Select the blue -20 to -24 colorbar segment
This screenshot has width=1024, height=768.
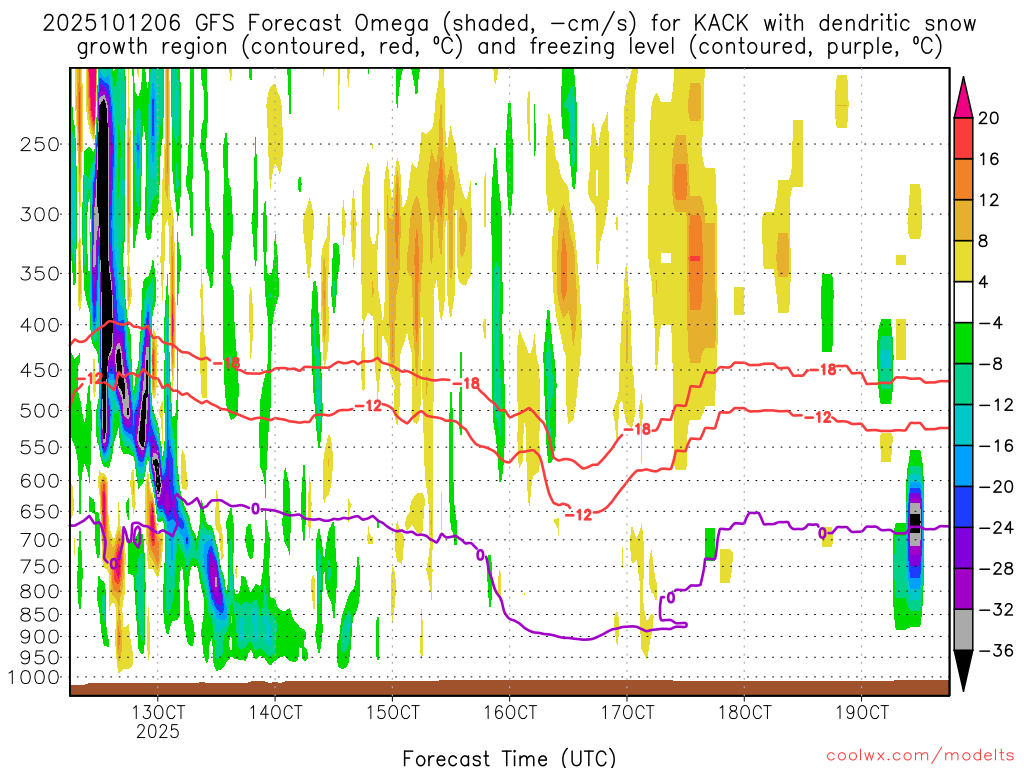(x=963, y=507)
